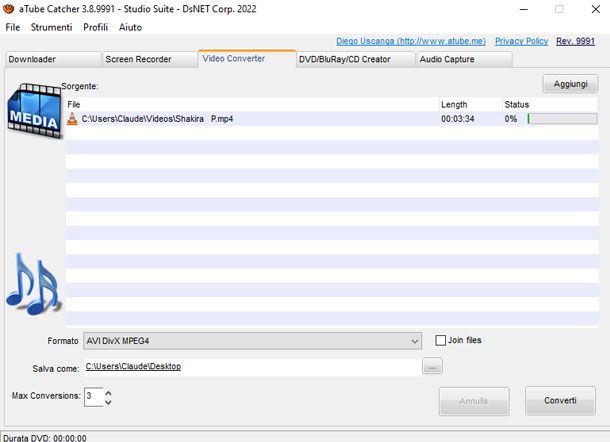This screenshot has width=610, height=442.
Task: Click the Converti button
Action: (560, 401)
